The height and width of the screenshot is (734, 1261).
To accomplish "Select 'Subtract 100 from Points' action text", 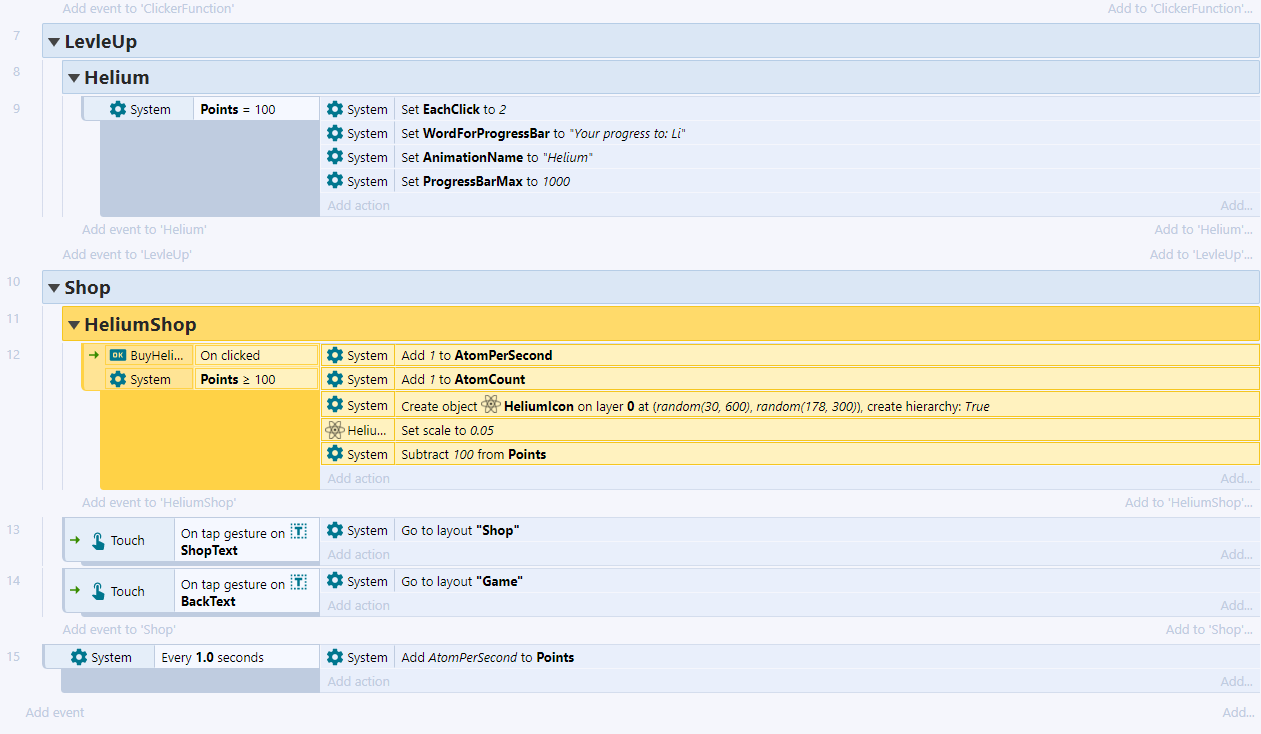I will click(x=473, y=454).
